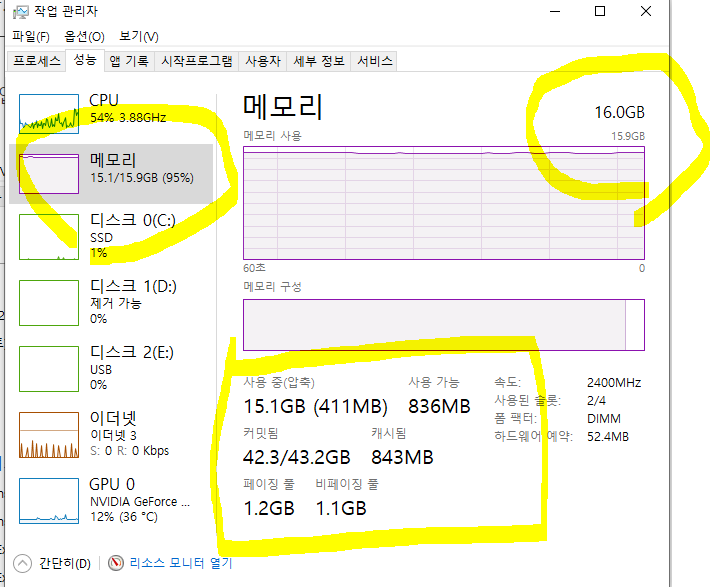
Task: Click the 제거 가능 label under disk 1
Action: click(x=116, y=303)
